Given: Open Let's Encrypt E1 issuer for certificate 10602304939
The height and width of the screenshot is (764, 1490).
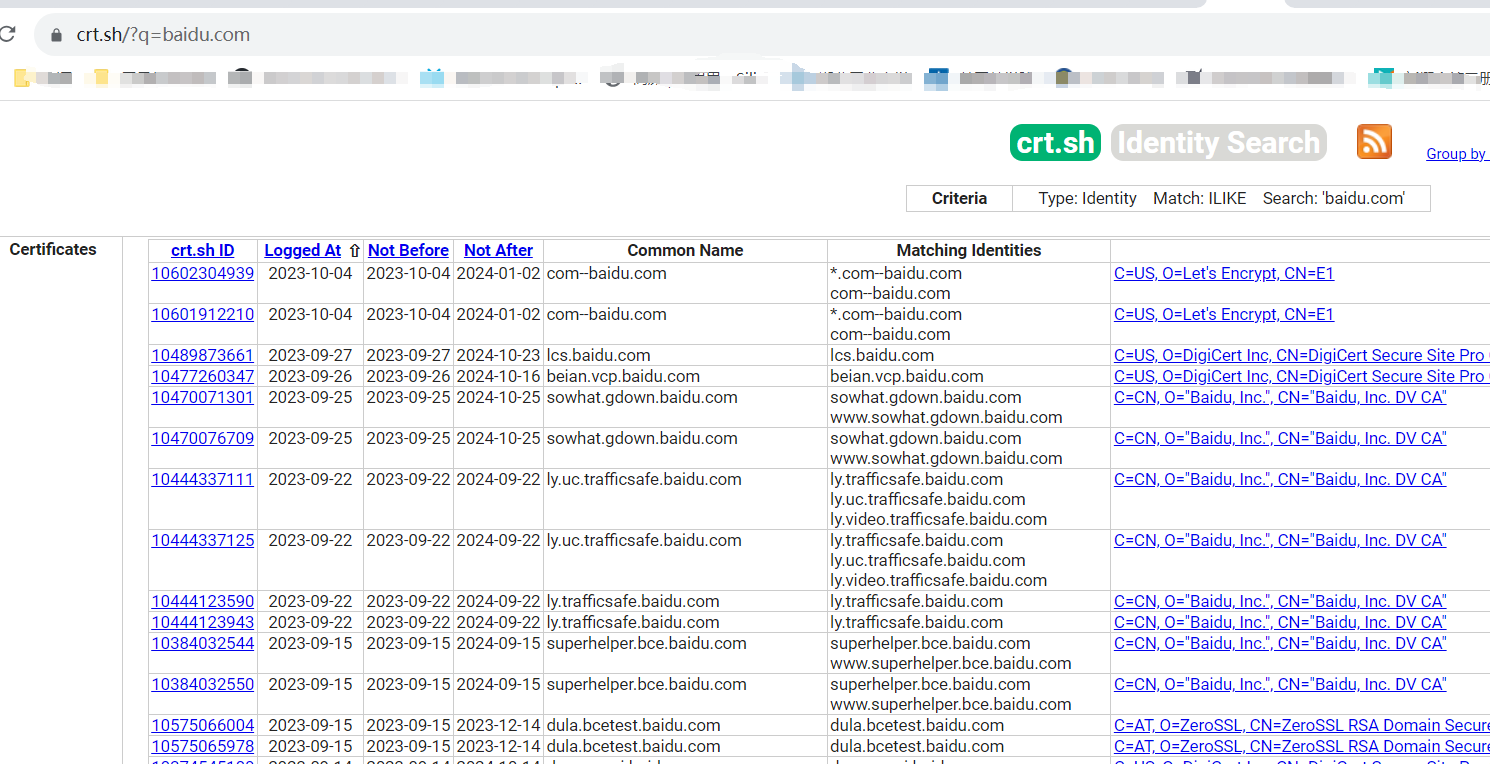Looking at the screenshot, I should point(1224,273).
